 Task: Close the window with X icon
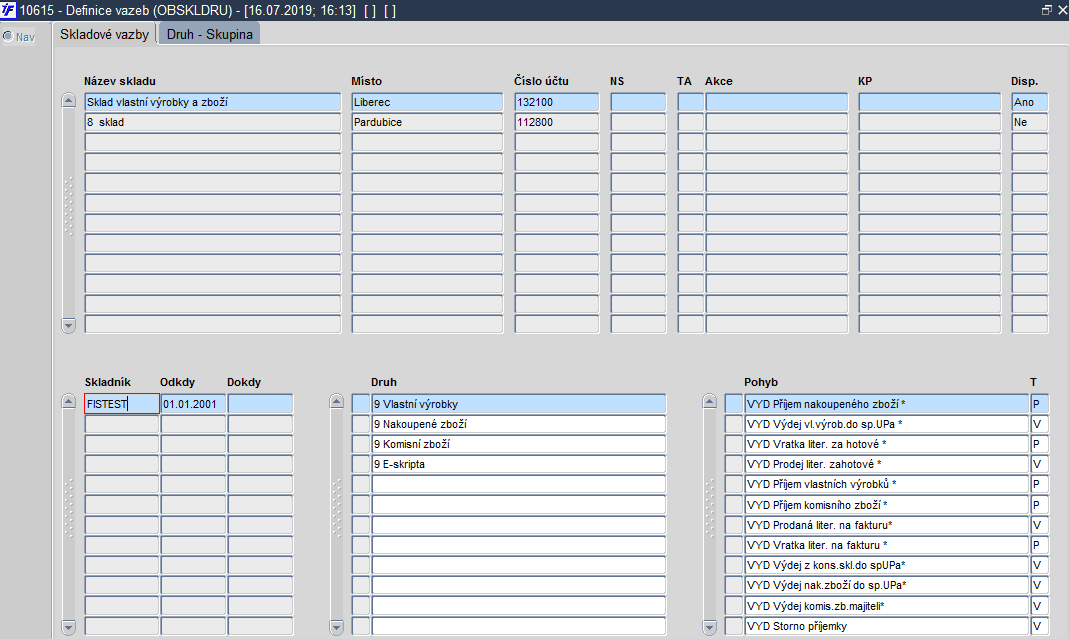click(1062, 10)
